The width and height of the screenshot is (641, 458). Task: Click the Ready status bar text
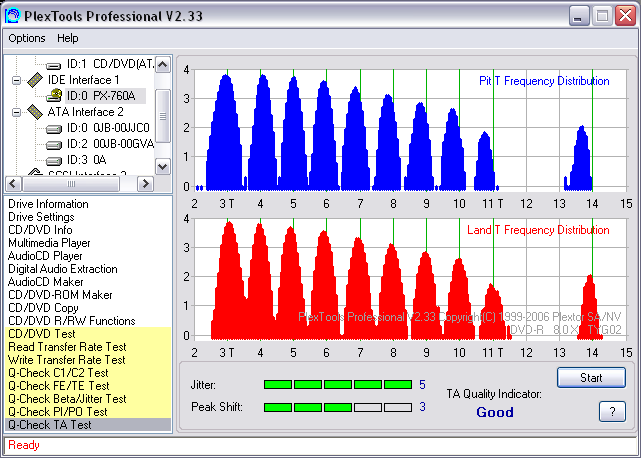pos(24,445)
